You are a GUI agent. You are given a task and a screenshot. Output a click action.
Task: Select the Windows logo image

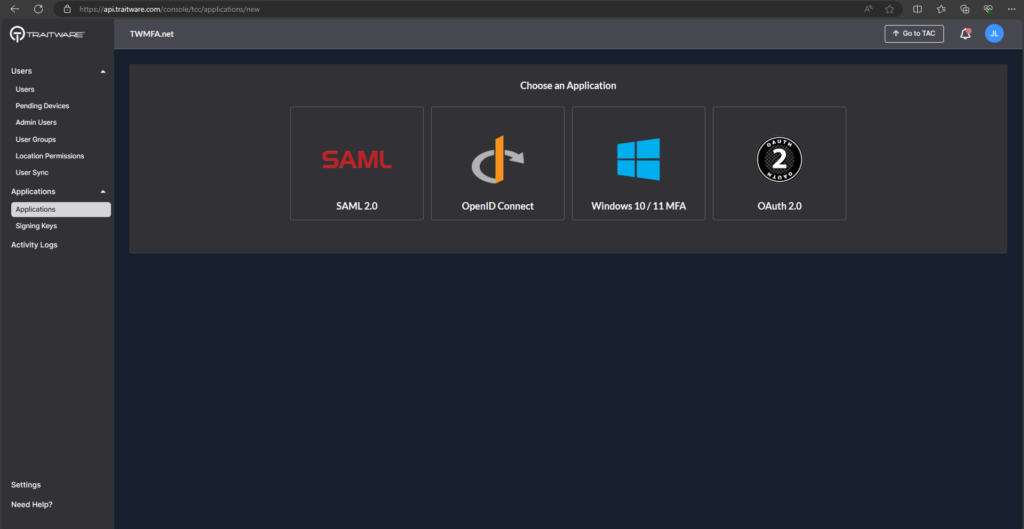click(x=638, y=159)
